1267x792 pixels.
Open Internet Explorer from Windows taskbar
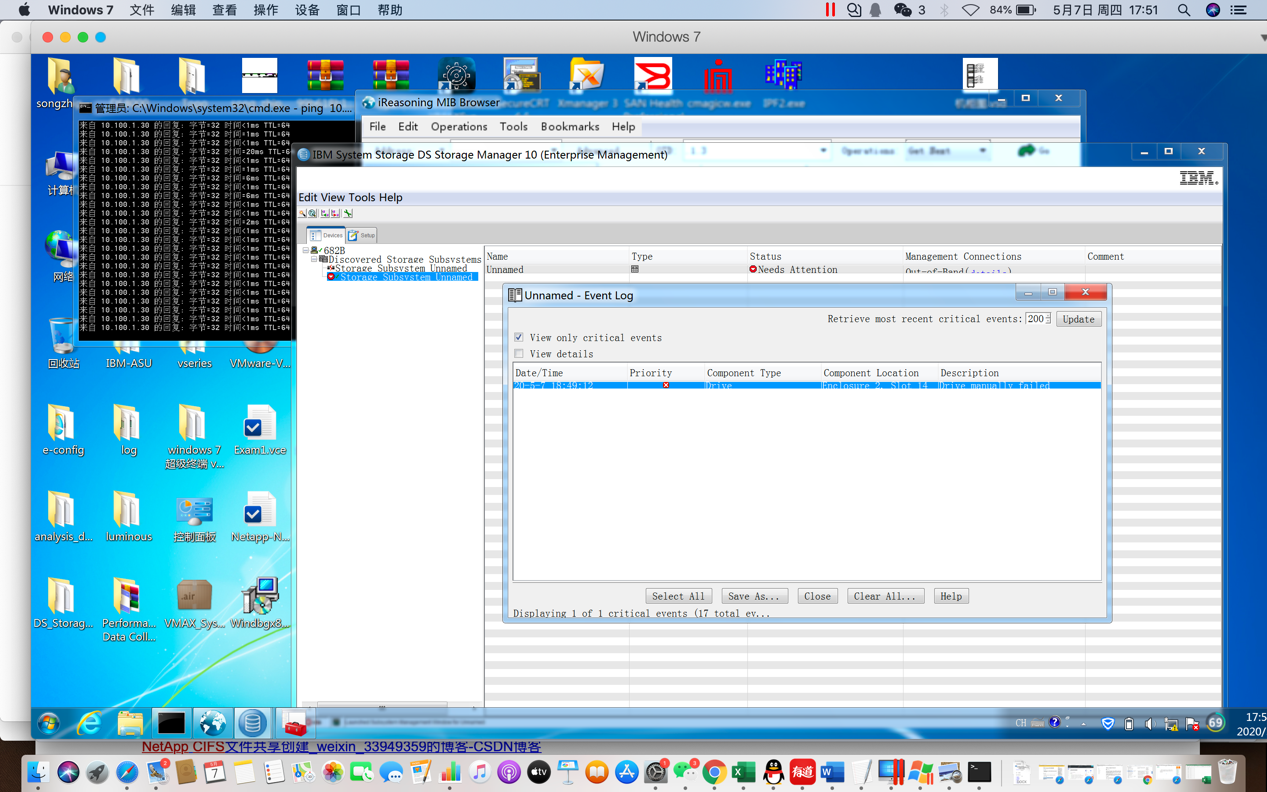pyautogui.click(x=89, y=723)
